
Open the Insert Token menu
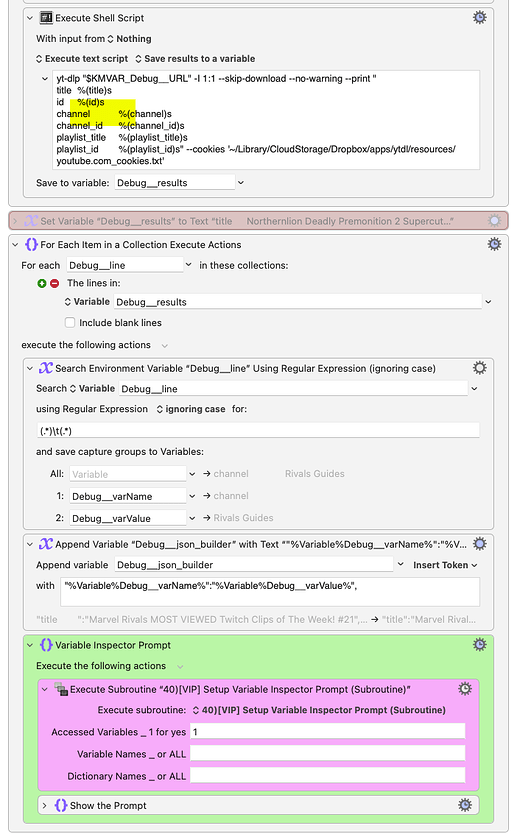coord(445,565)
